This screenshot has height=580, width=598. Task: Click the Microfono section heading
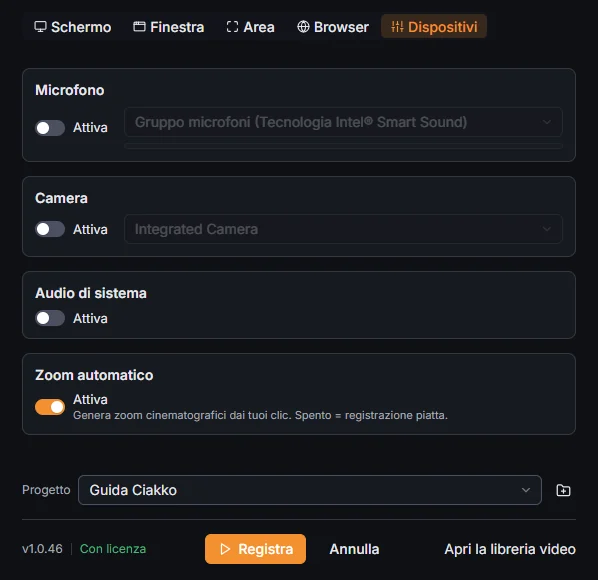pos(70,90)
